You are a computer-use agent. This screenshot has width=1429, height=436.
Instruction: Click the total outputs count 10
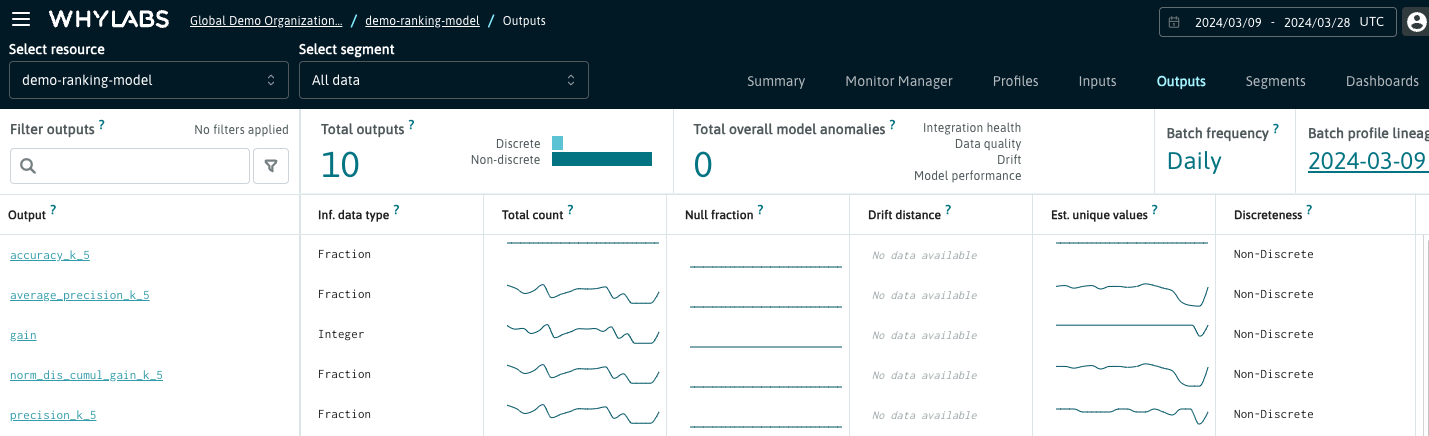click(340, 164)
